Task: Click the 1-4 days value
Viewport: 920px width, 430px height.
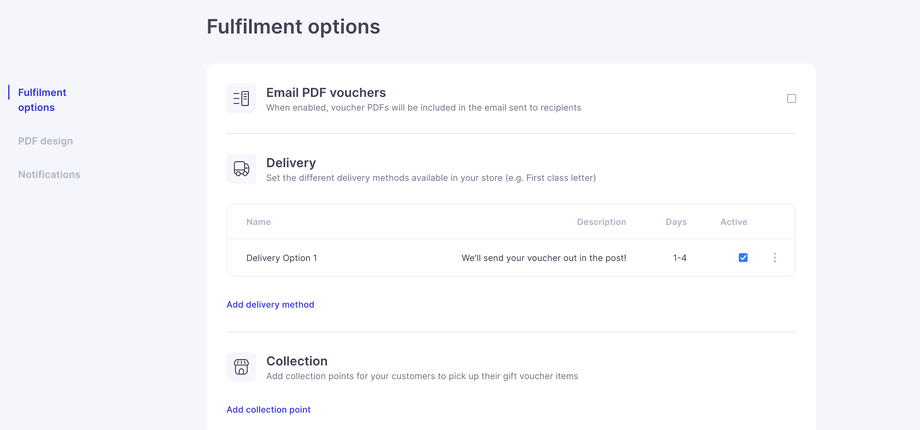Action: [680, 258]
